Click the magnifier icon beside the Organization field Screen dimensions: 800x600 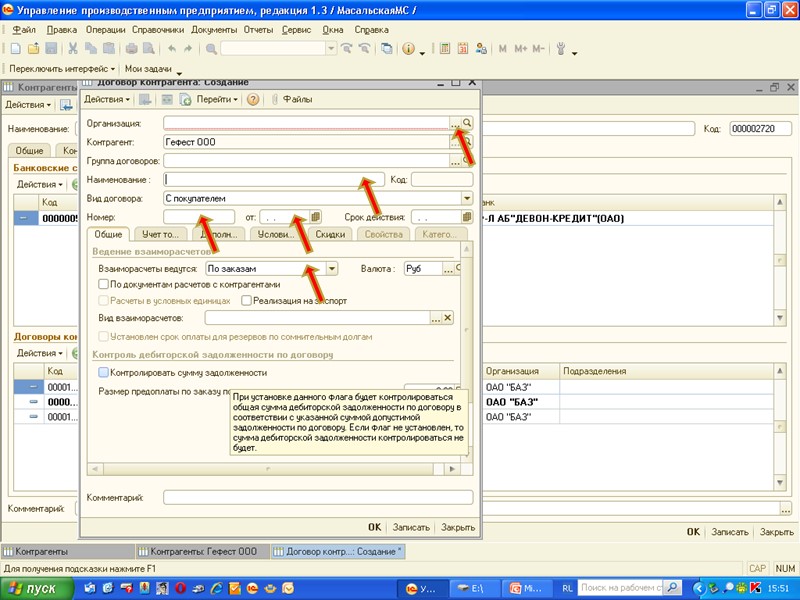[x=467, y=123]
